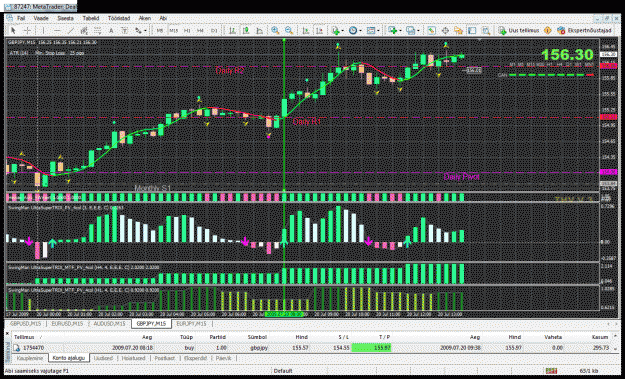Open the arrows objects dropdown
Screen dimensions: 625x379
[140, 30]
